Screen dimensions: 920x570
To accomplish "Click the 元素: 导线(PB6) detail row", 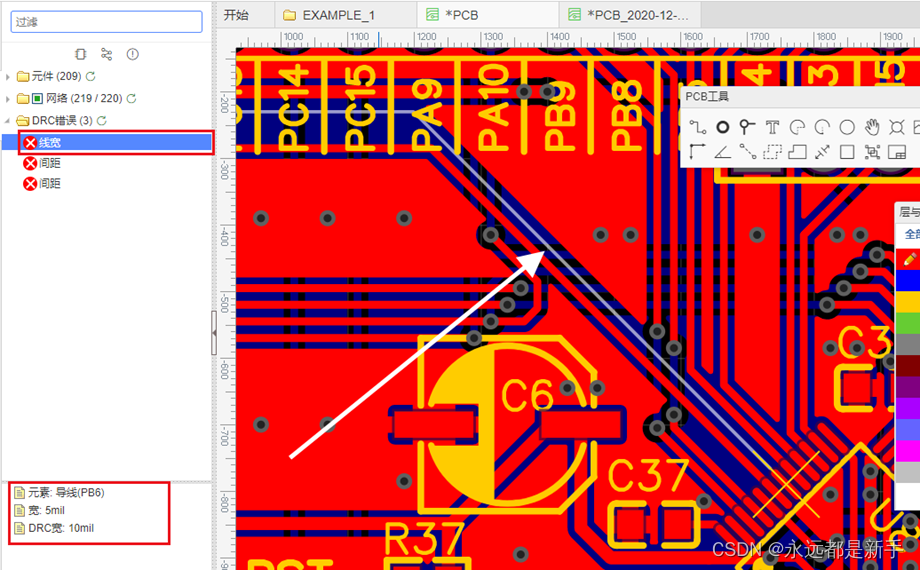I will (x=59, y=493).
